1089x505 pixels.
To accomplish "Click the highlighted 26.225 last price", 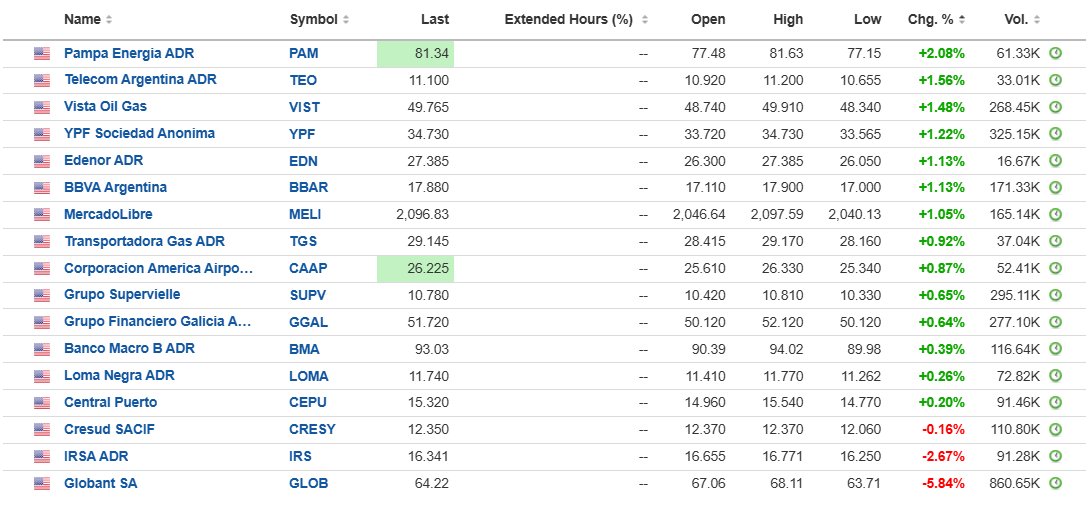I will point(415,268).
